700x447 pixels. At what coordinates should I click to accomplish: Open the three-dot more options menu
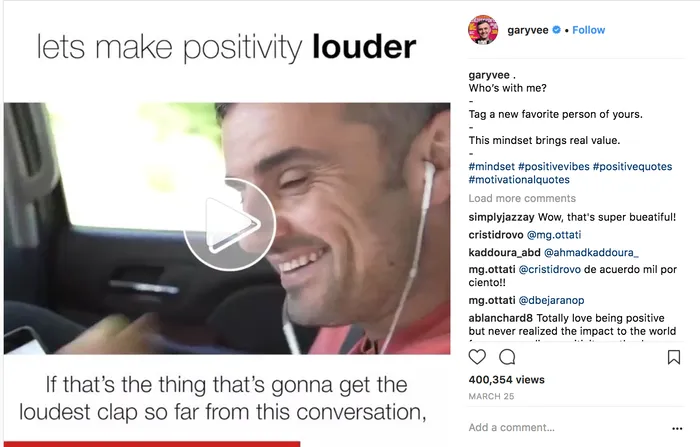pyautogui.click(x=677, y=428)
